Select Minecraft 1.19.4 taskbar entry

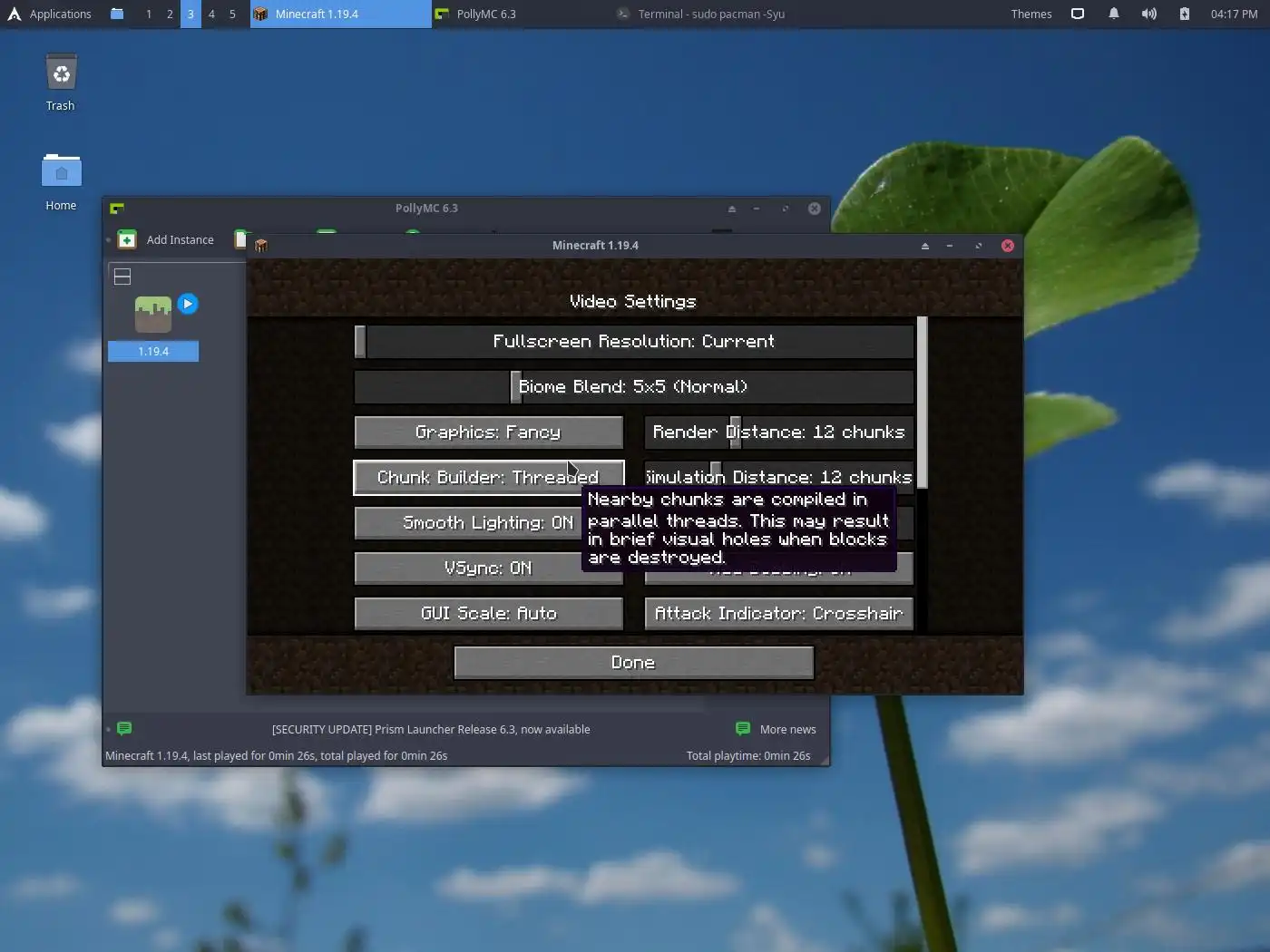click(x=341, y=14)
